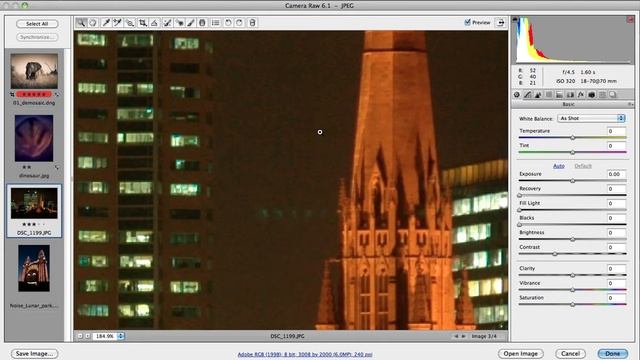Open the Split Toning panel tab

click(560, 95)
